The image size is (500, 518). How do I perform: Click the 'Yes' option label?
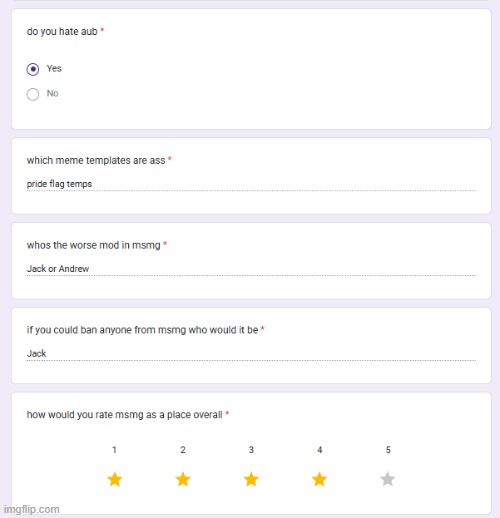click(x=54, y=68)
